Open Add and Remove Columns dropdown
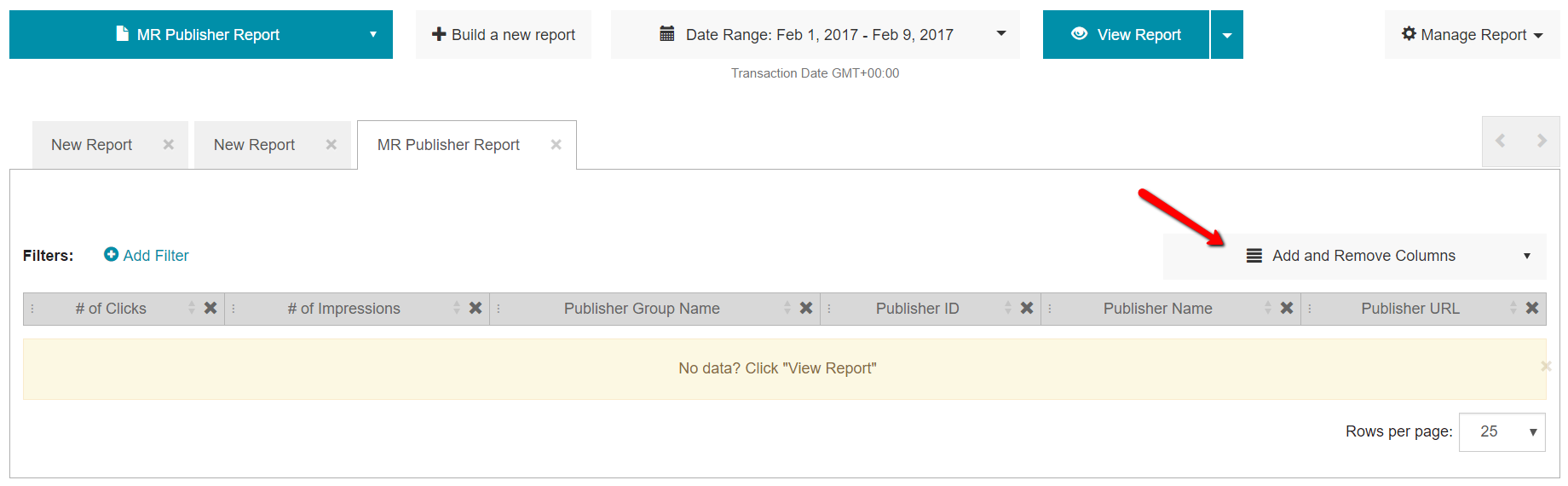Screen dimensions: 1568x486 (1354, 256)
